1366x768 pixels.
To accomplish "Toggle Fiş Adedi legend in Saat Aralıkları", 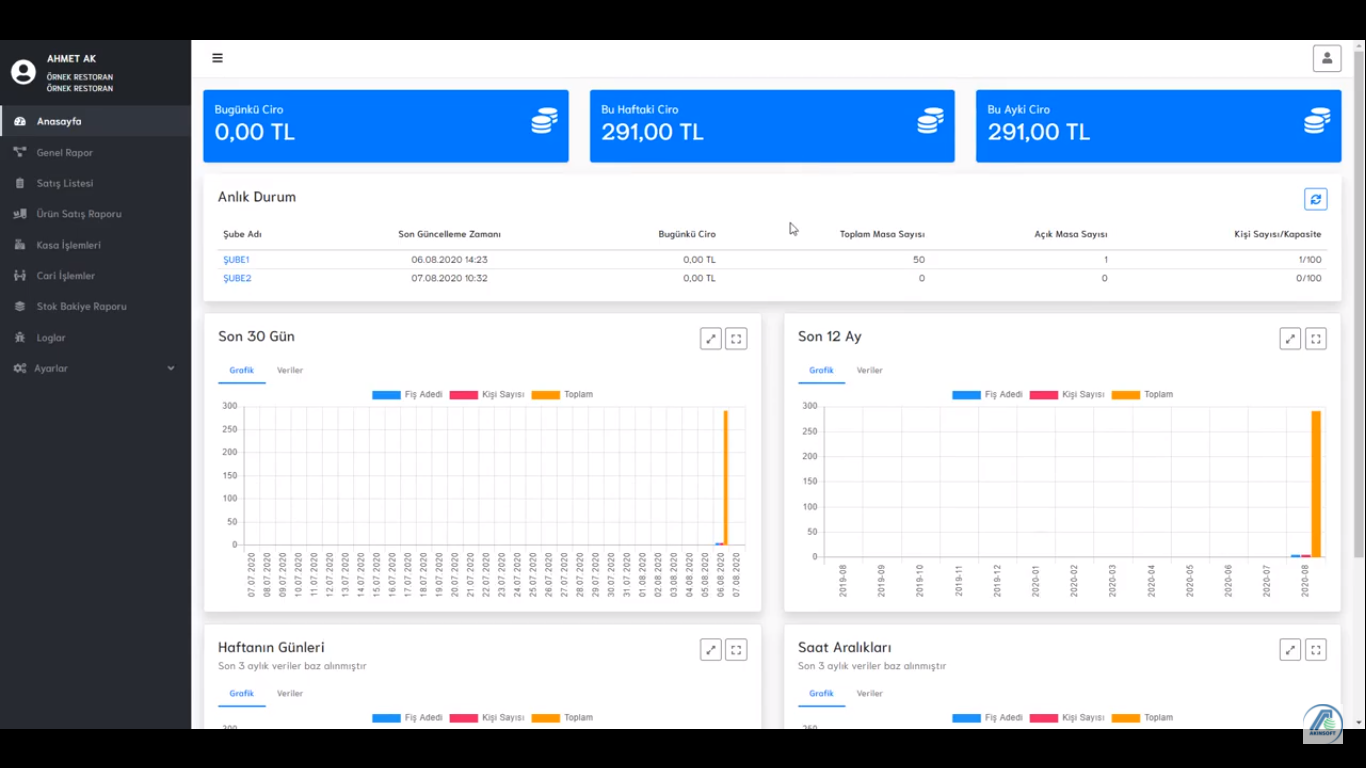I will tap(988, 717).
